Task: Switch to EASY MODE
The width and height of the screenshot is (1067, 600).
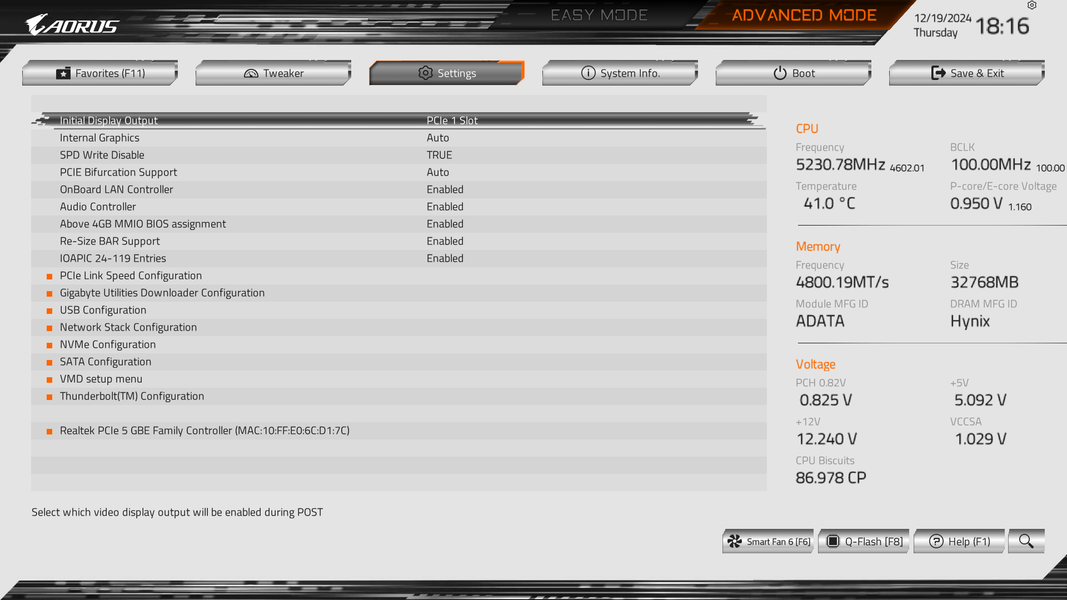Action: point(599,15)
